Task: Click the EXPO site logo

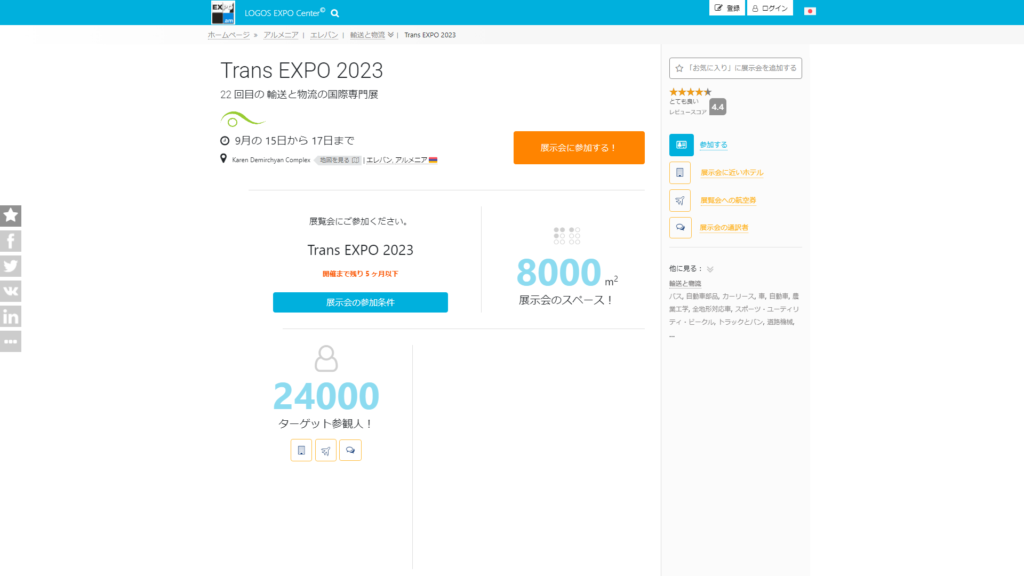Action: coord(223,12)
